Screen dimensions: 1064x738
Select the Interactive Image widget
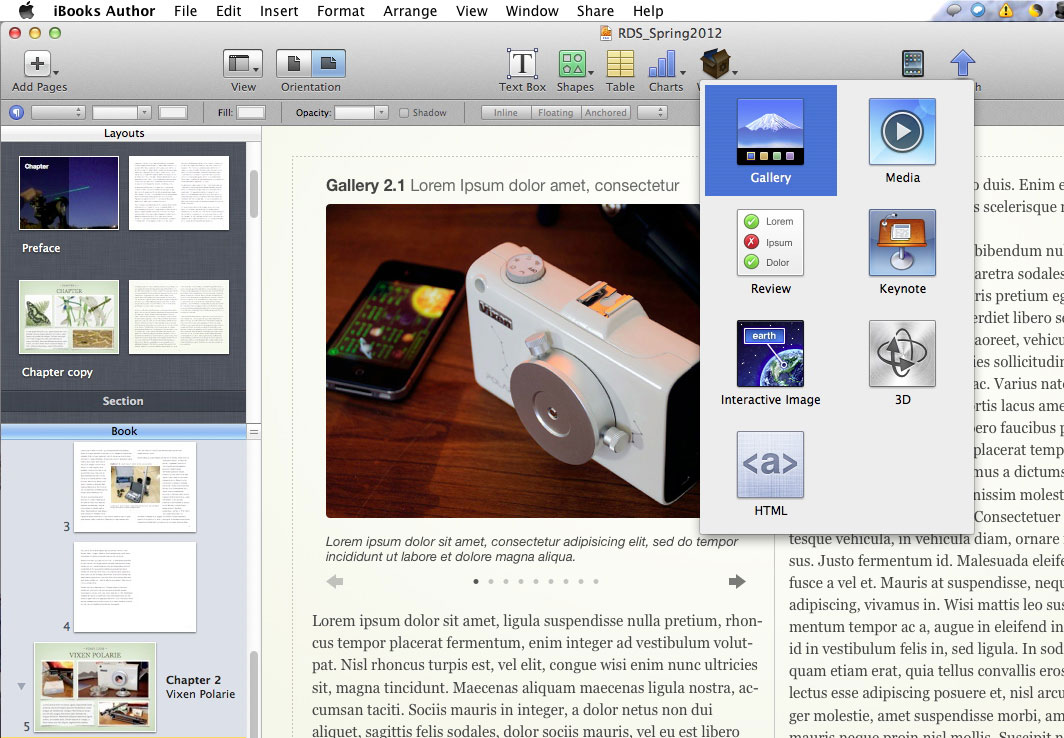click(770, 363)
